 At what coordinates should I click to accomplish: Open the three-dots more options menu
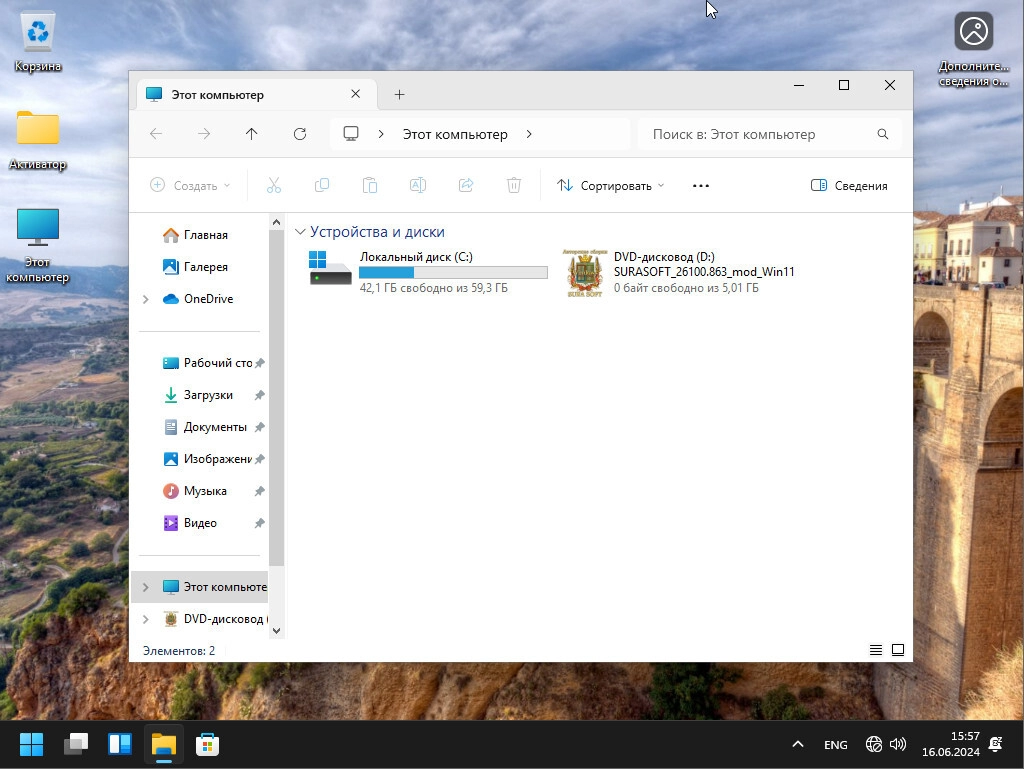[701, 185]
